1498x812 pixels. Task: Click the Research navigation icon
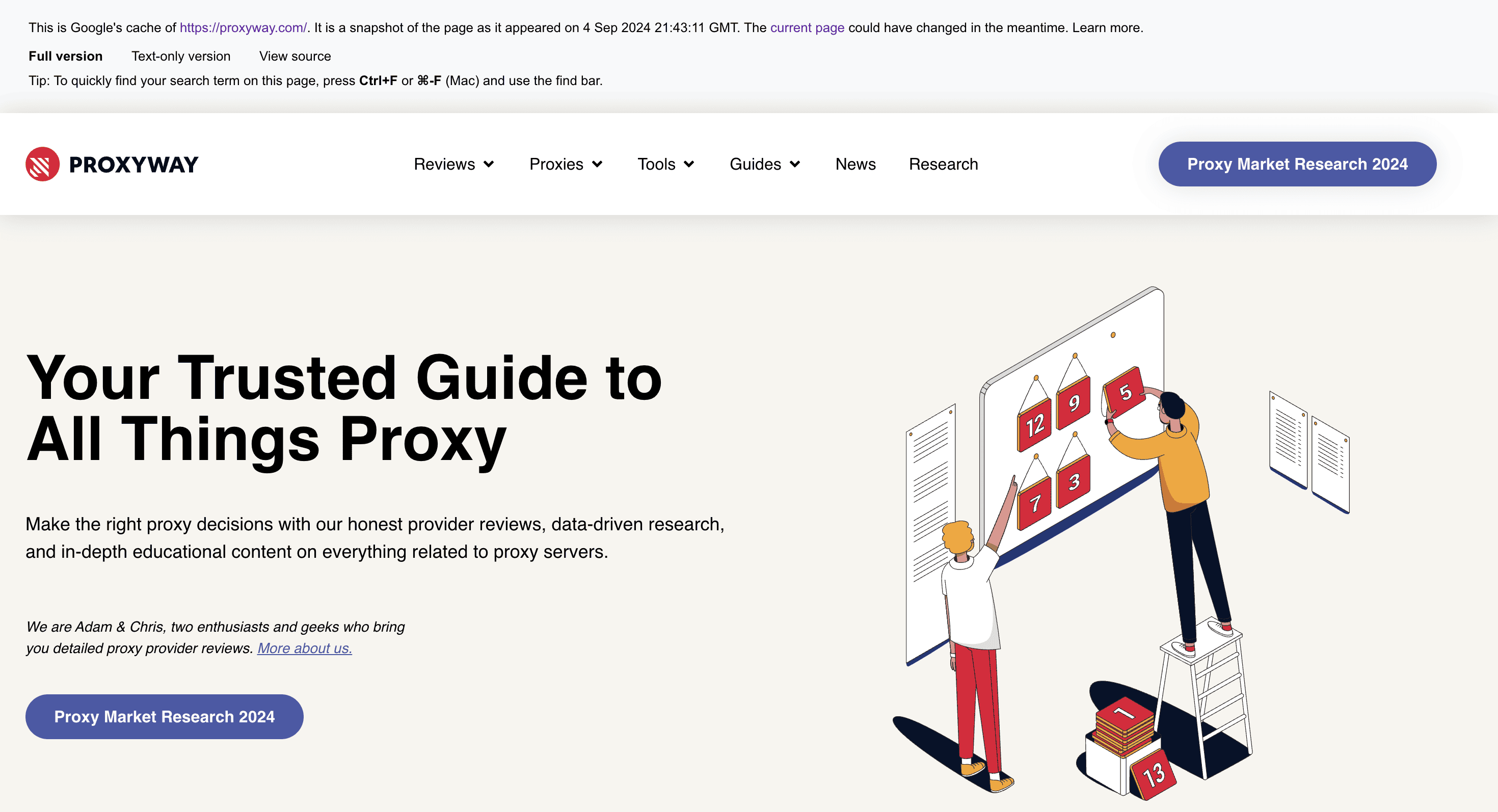(943, 163)
